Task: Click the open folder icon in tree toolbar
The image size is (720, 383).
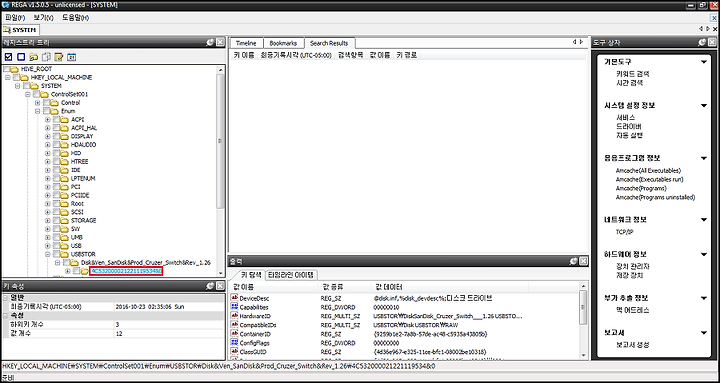Action: (x=34, y=57)
